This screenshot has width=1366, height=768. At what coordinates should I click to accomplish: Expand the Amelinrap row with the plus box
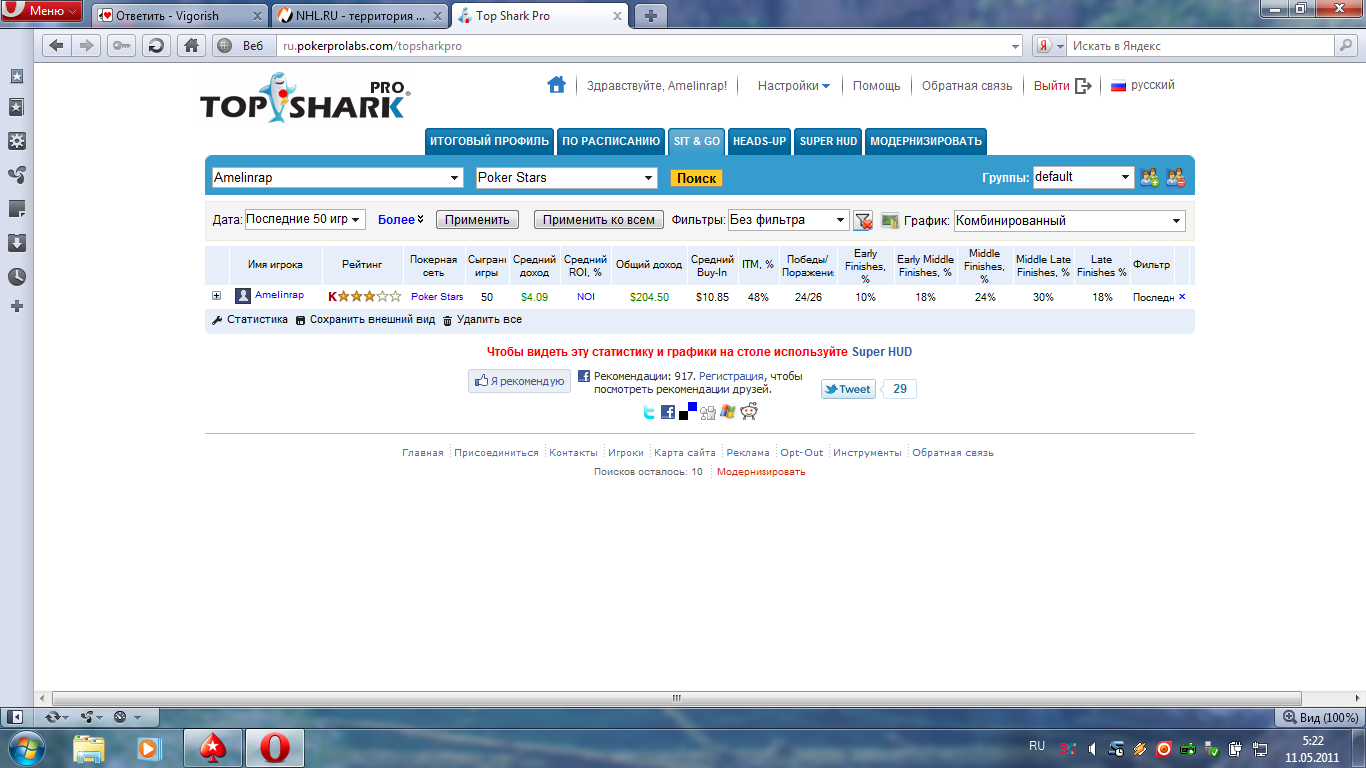pos(216,296)
